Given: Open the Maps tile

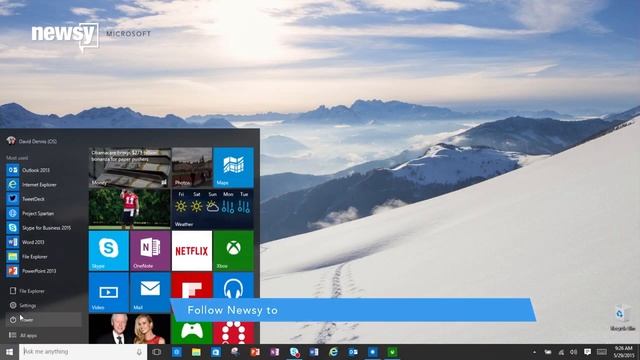Looking at the screenshot, I should pyautogui.click(x=233, y=167).
